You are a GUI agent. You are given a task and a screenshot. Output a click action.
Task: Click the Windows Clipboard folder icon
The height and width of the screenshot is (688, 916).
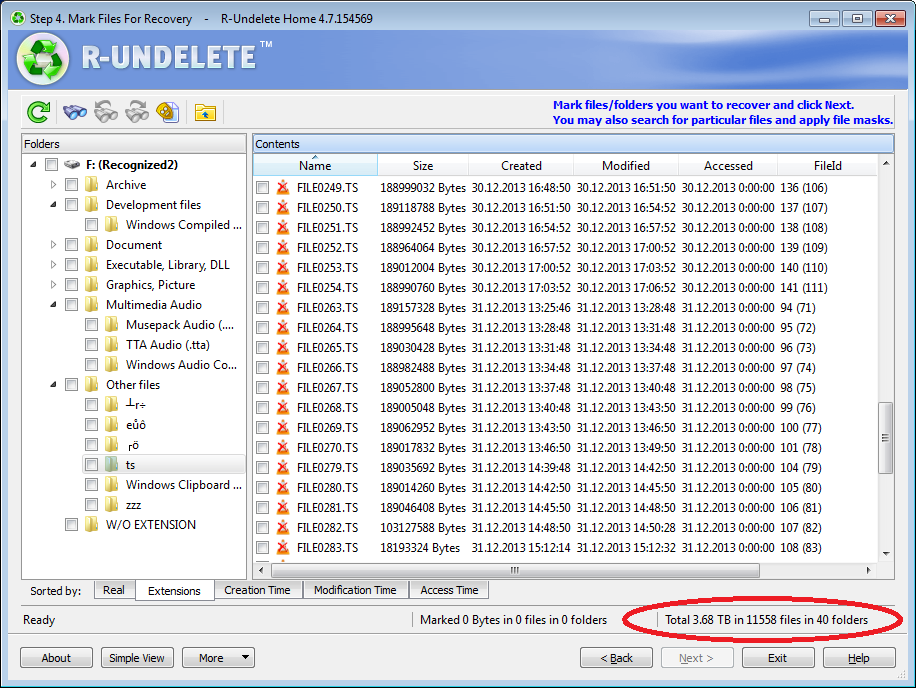click(x=112, y=485)
